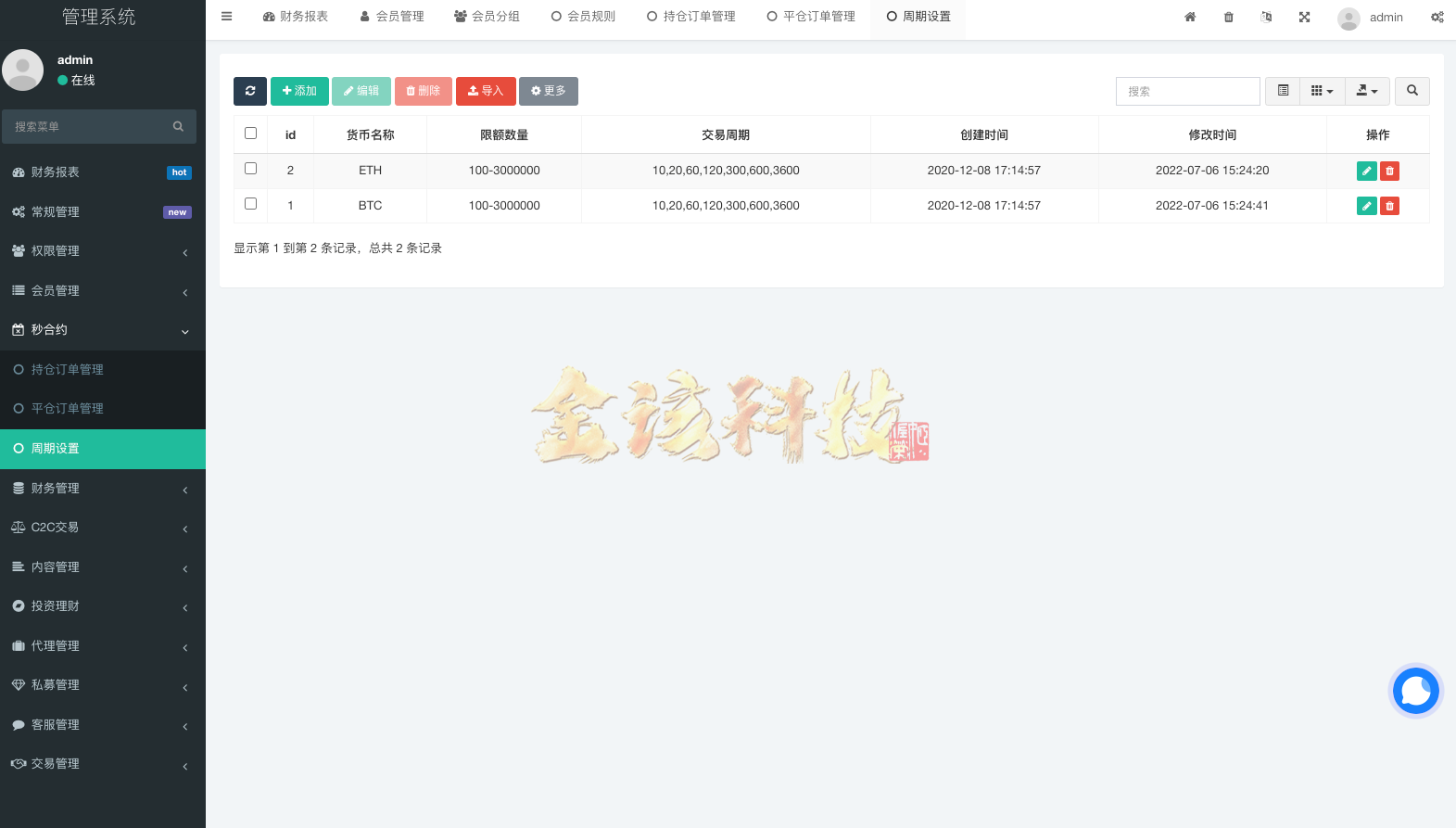Viewport: 1456px width, 828px height.
Task: Open 平仓订单管理 in sidebar submenu
Action: (103, 409)
